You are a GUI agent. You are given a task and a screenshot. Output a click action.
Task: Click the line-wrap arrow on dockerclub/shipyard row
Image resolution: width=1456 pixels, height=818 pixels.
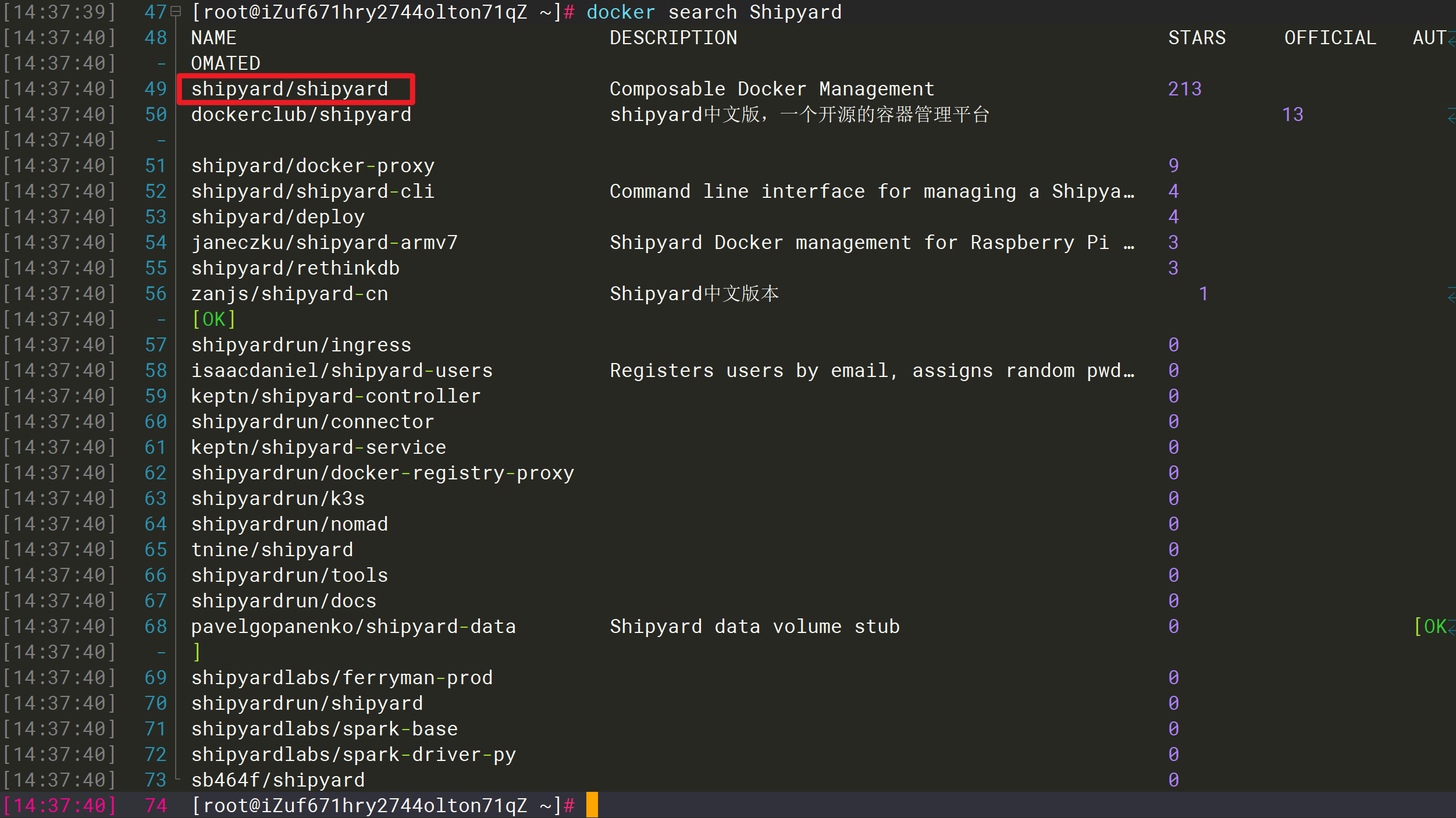pos(1451,115)
